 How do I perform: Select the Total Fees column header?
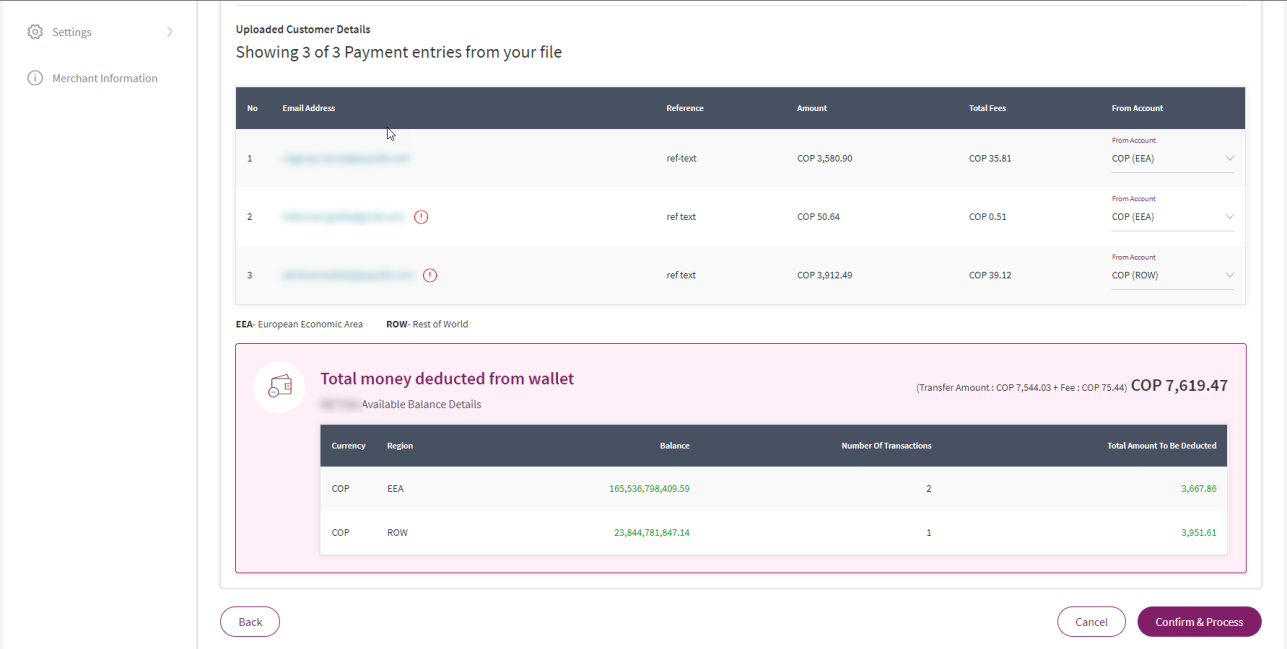pos(987,108)
